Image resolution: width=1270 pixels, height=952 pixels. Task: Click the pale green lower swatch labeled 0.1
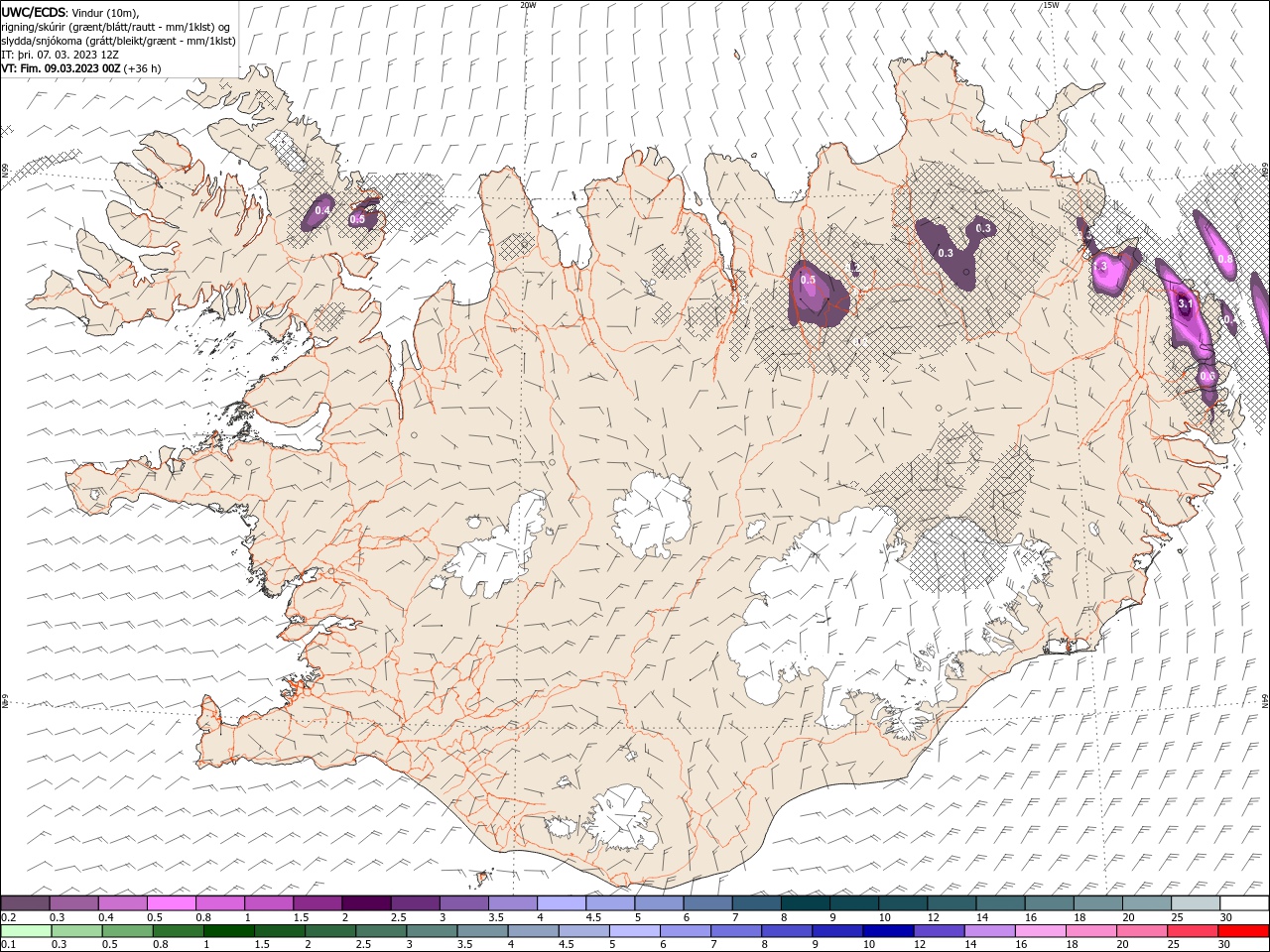coord(27,931)
